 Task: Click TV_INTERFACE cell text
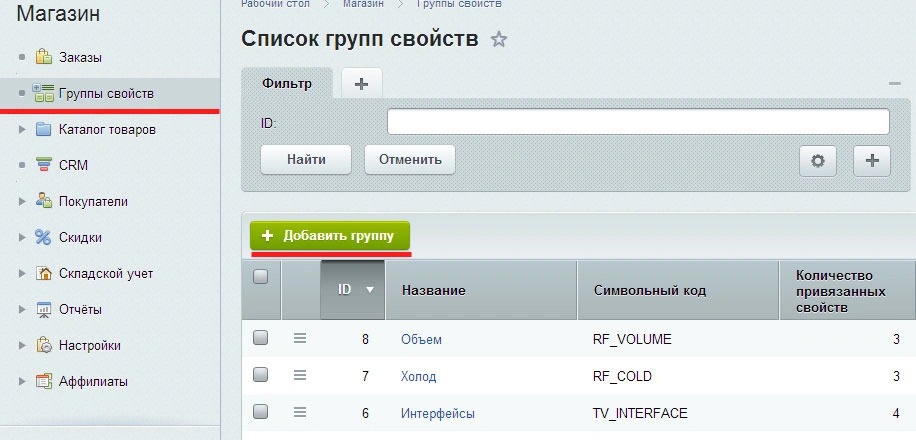640,414
